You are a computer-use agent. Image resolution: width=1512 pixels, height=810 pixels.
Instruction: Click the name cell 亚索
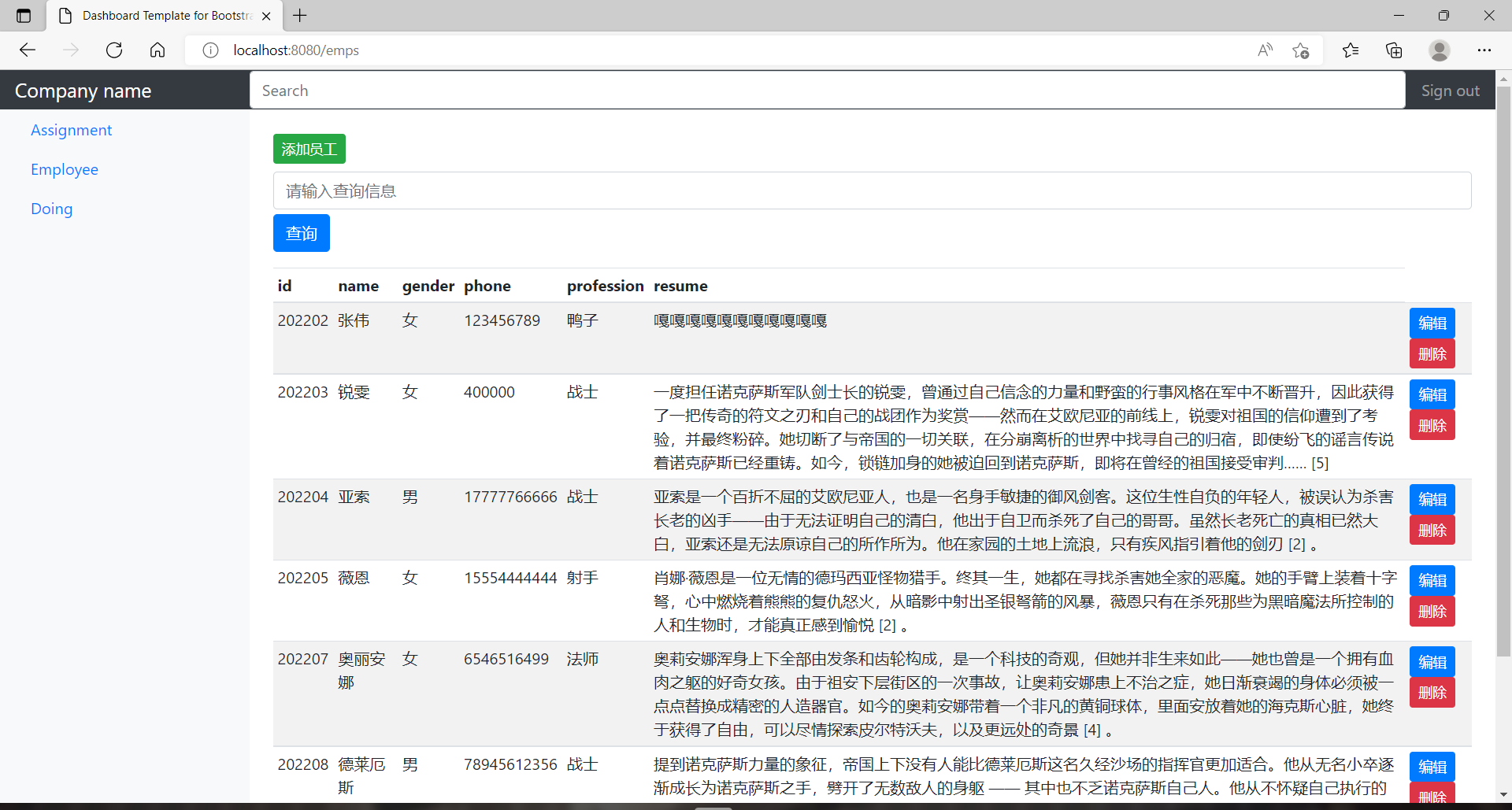coord(354,497)
